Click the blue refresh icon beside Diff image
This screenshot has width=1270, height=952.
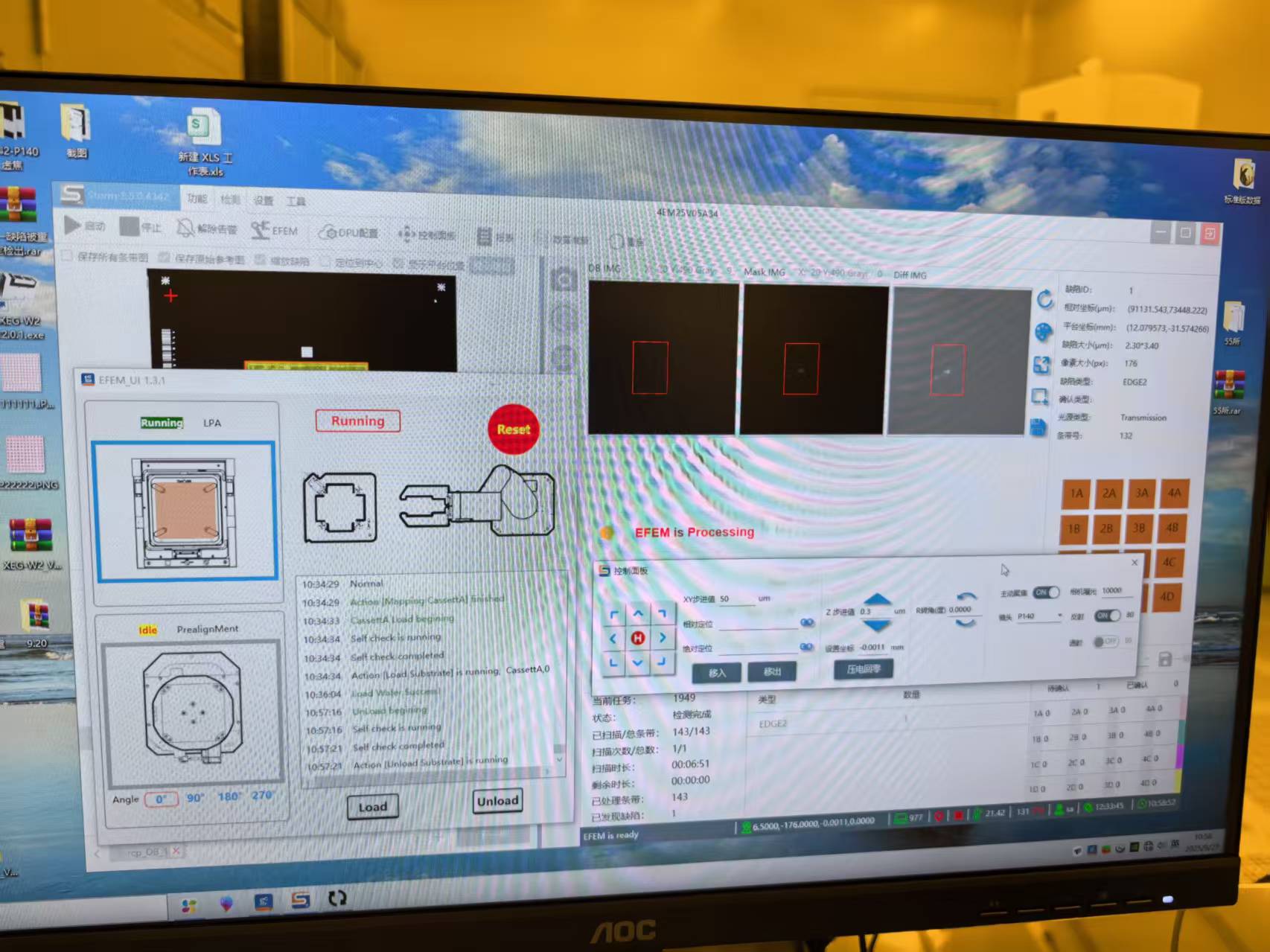click(x=1044, y=299)
